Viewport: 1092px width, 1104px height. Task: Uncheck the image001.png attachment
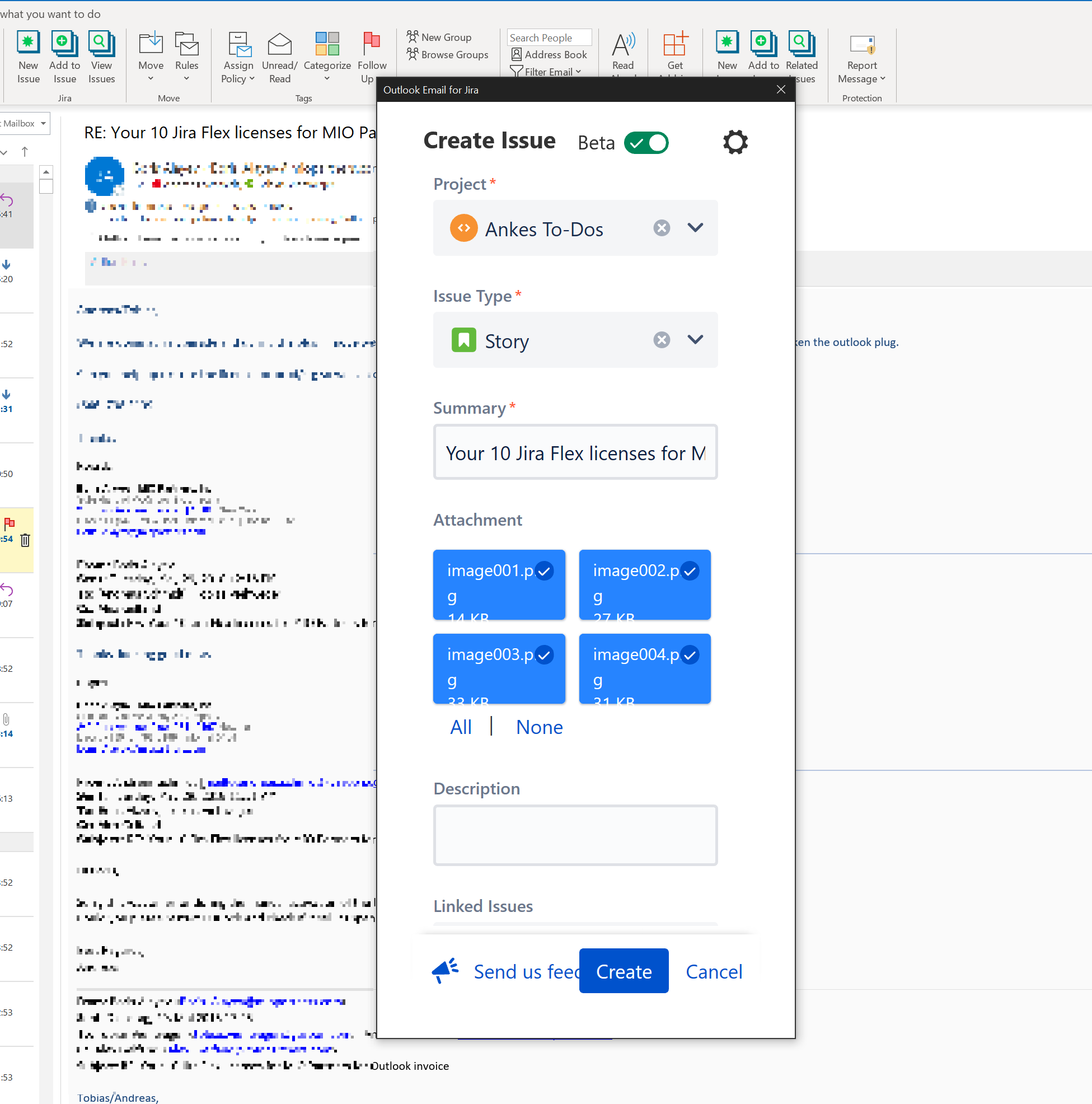coord(544,570)
